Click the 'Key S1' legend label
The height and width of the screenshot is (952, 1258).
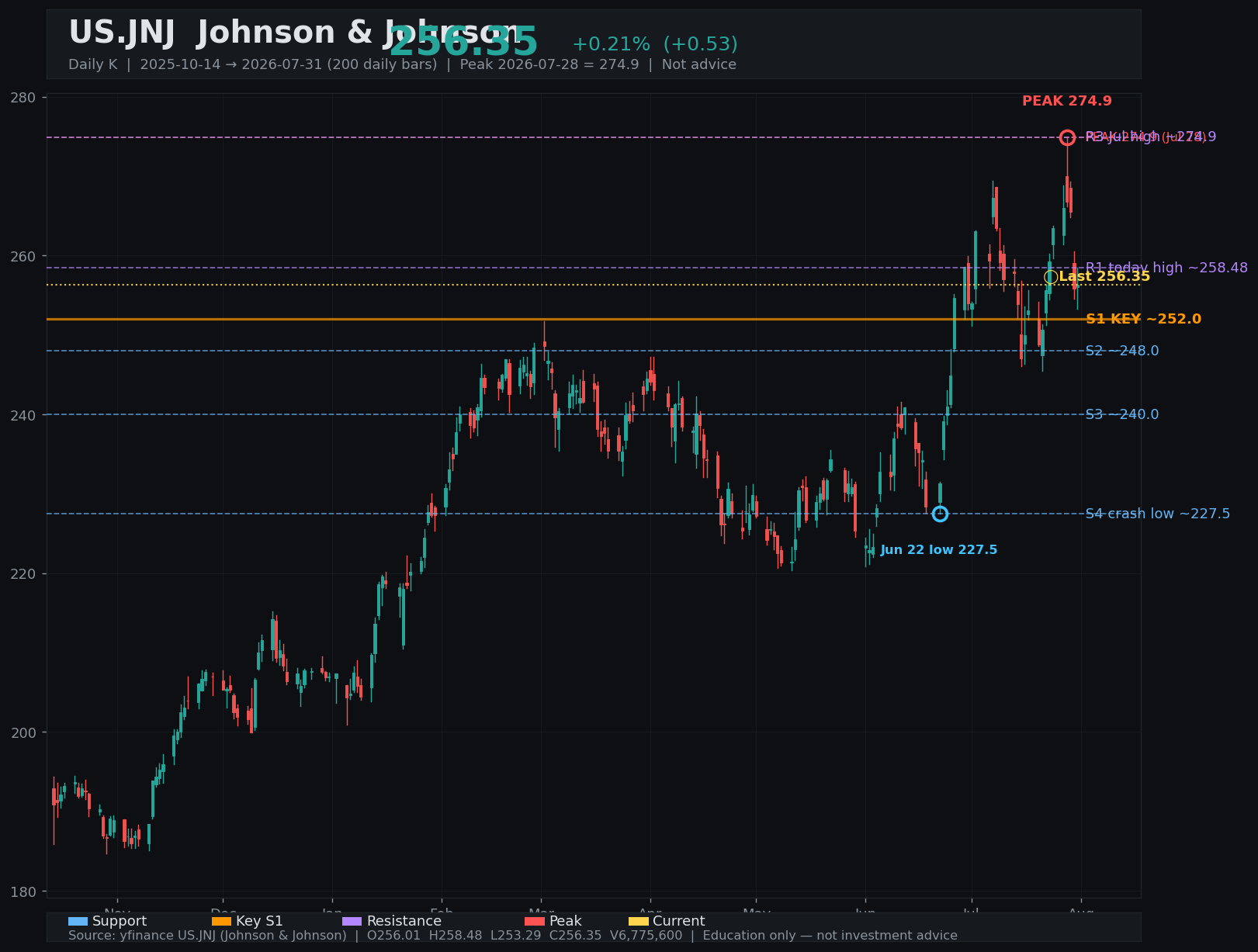259,921
